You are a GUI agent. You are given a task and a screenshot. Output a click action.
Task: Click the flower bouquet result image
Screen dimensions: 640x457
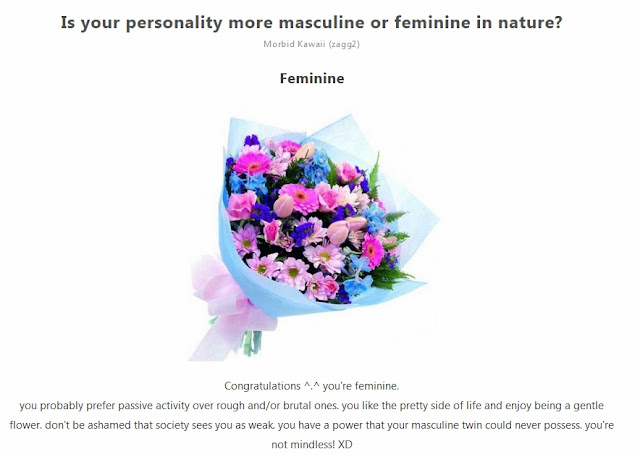311,235
